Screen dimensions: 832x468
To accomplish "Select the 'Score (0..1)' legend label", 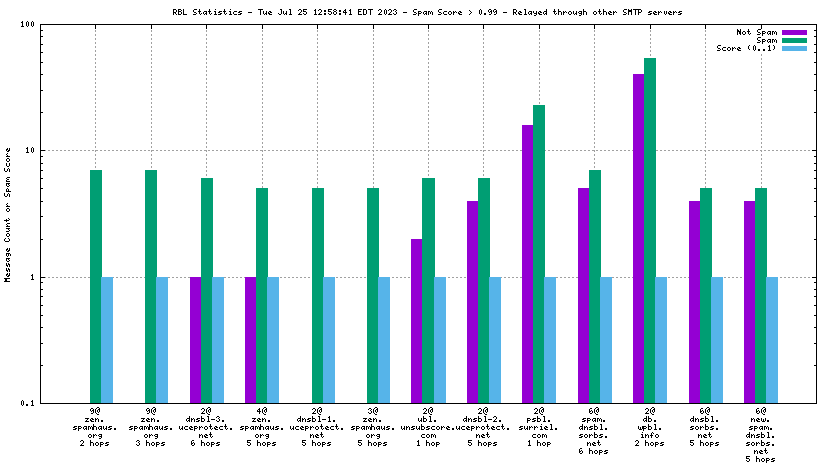I will coord(747,48).
